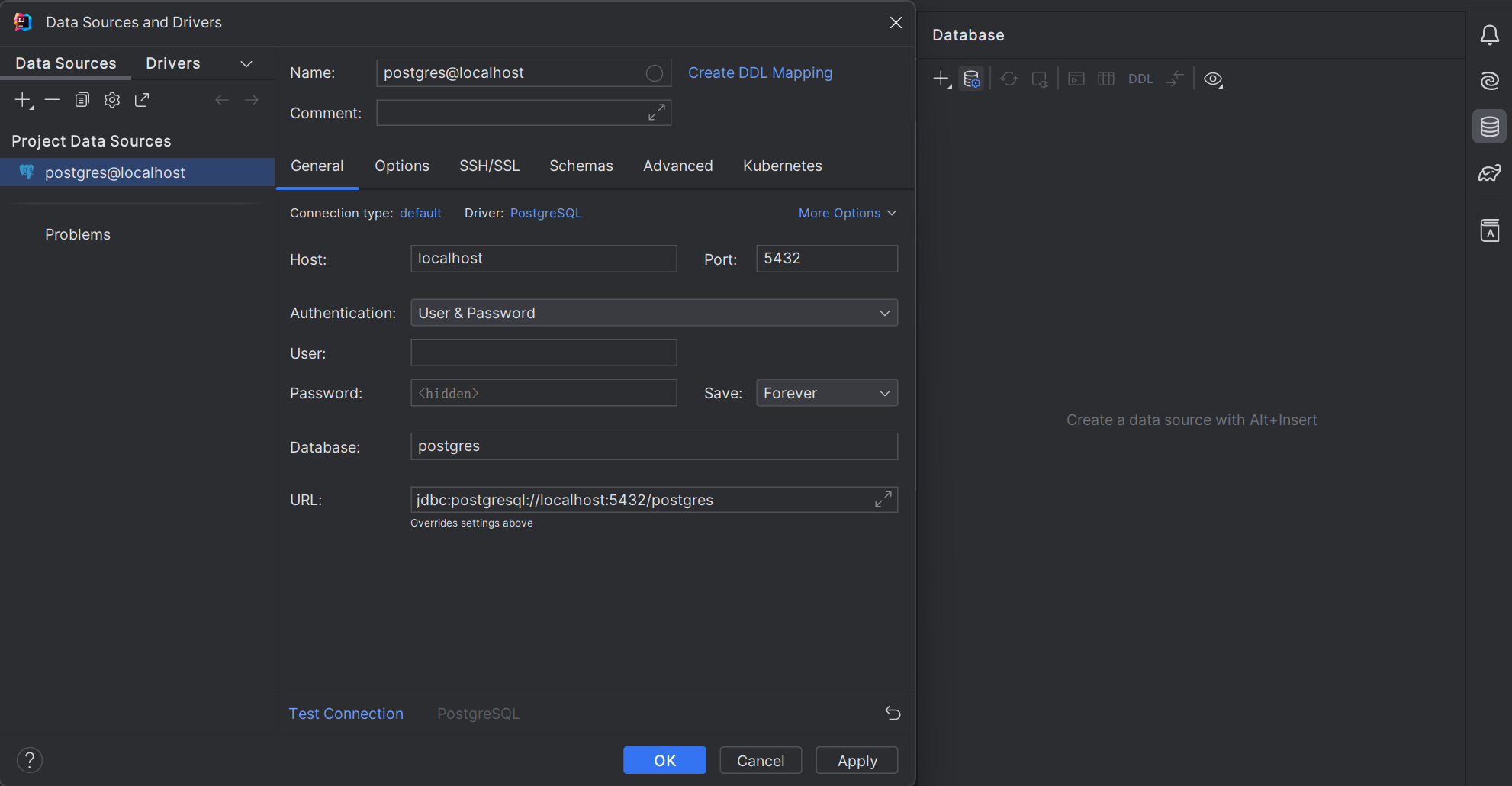This screenshot has height=786, width=1512.
Task: Remove selected data source with minus icon
Action: point(52,100)
